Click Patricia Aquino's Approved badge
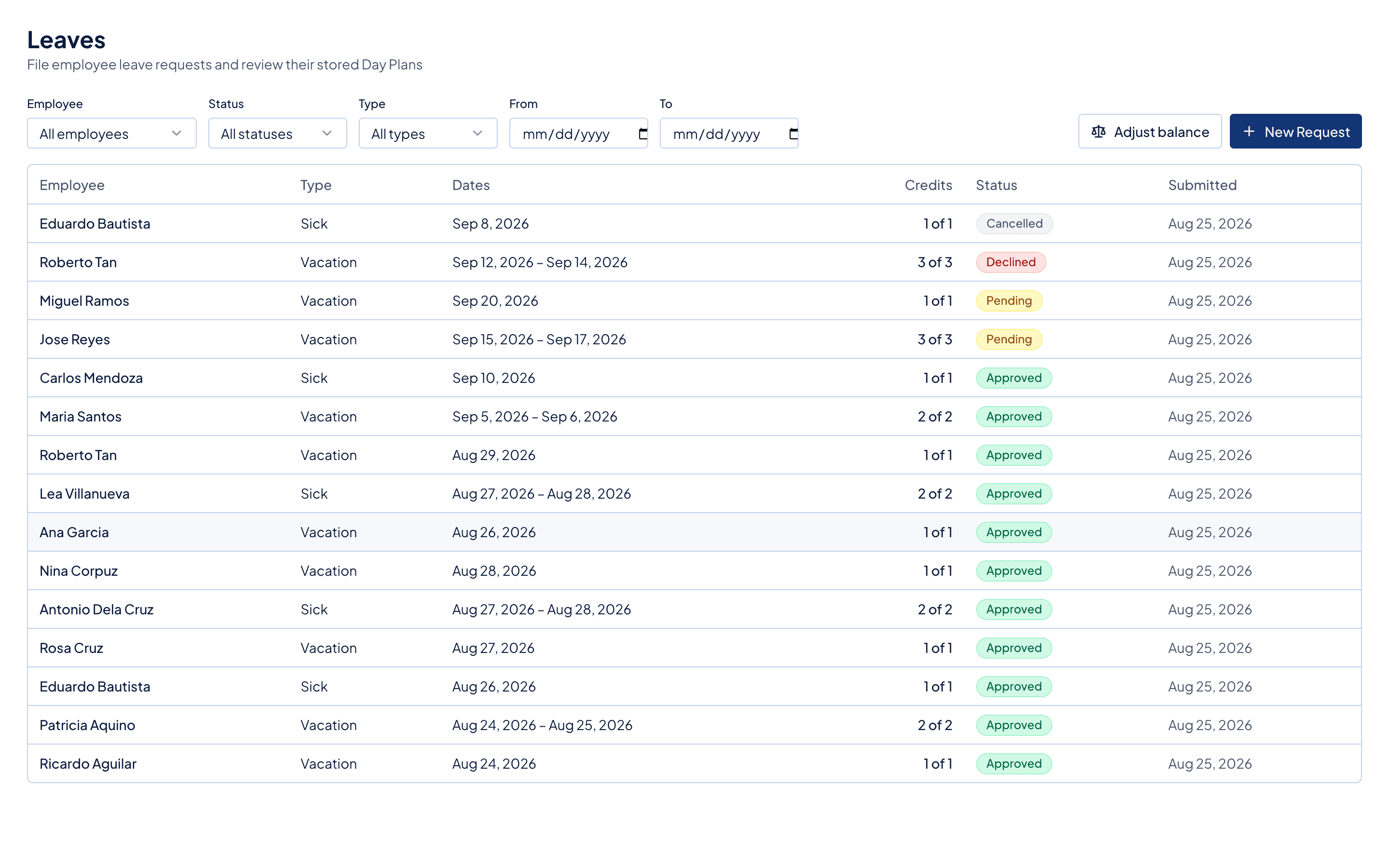 [1014, 725]
